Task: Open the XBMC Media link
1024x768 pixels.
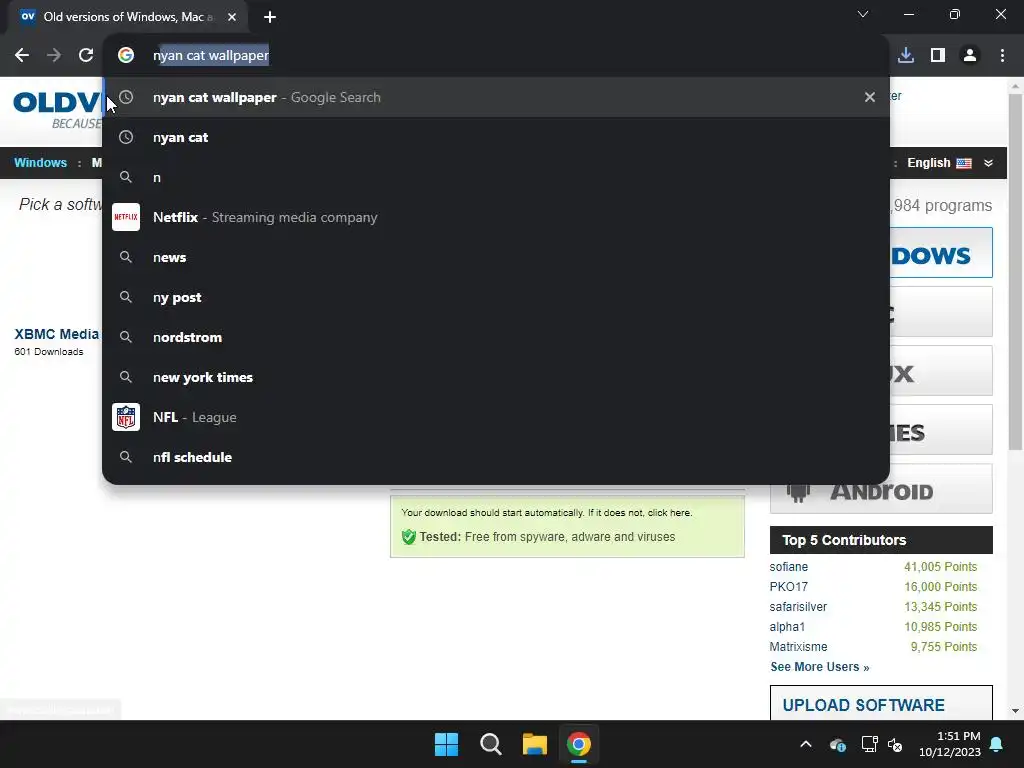Action: tap(57, 334)
